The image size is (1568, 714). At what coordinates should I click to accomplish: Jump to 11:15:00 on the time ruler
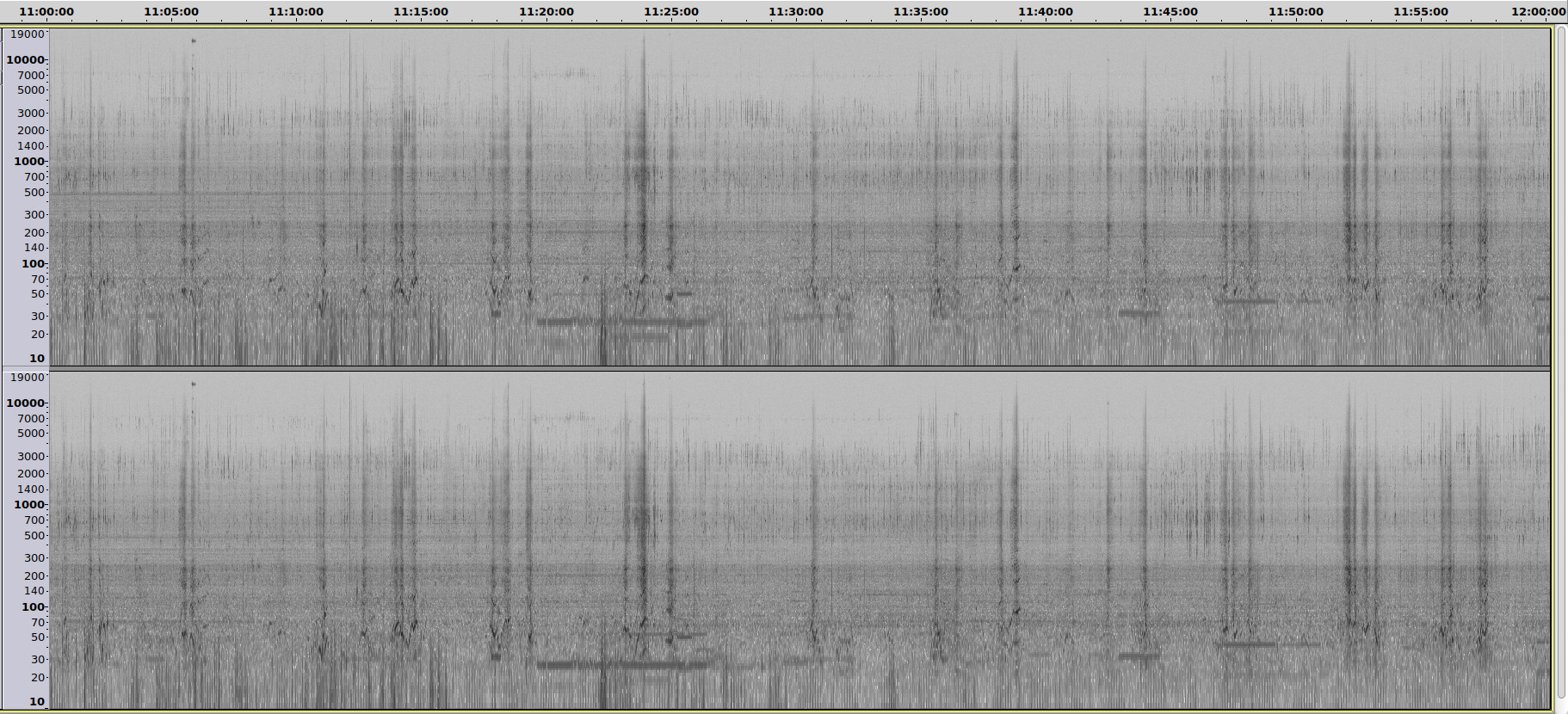pyautogui.click(x=421, y=12)
